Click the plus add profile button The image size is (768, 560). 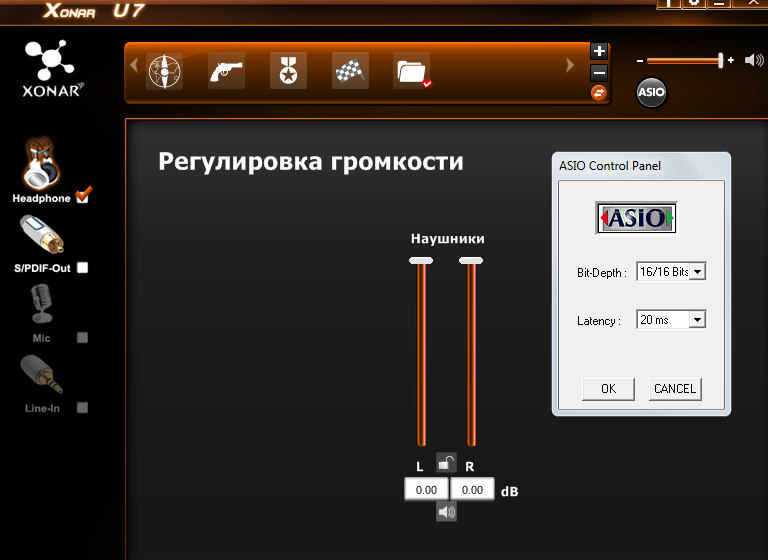pos(599,51)
